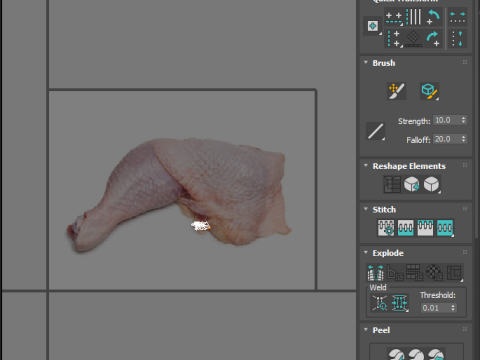Rotate selection minus 90 degrees around pivot

(x=433, y=17)
